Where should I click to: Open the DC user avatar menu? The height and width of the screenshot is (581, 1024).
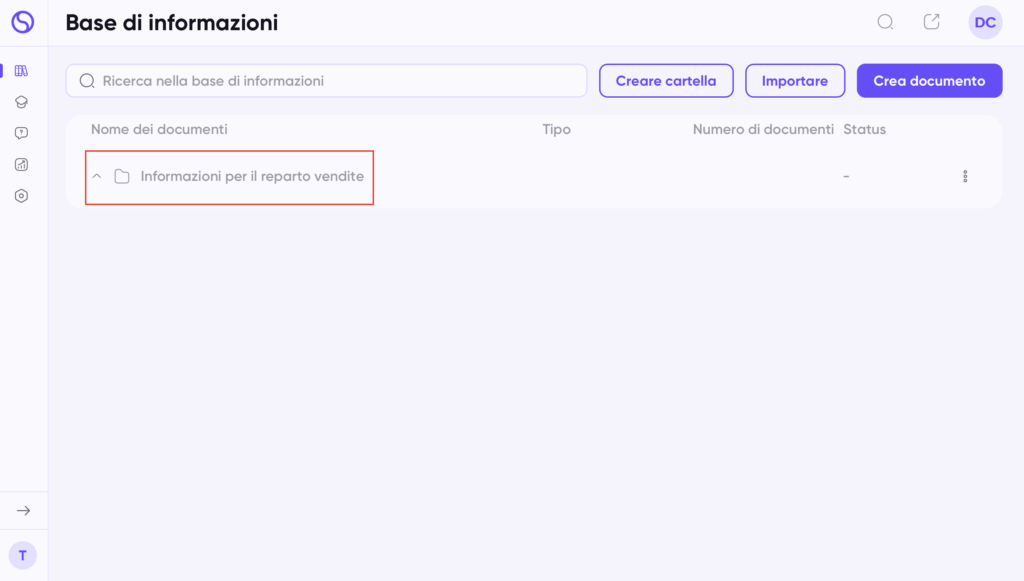tap(985, 22)
